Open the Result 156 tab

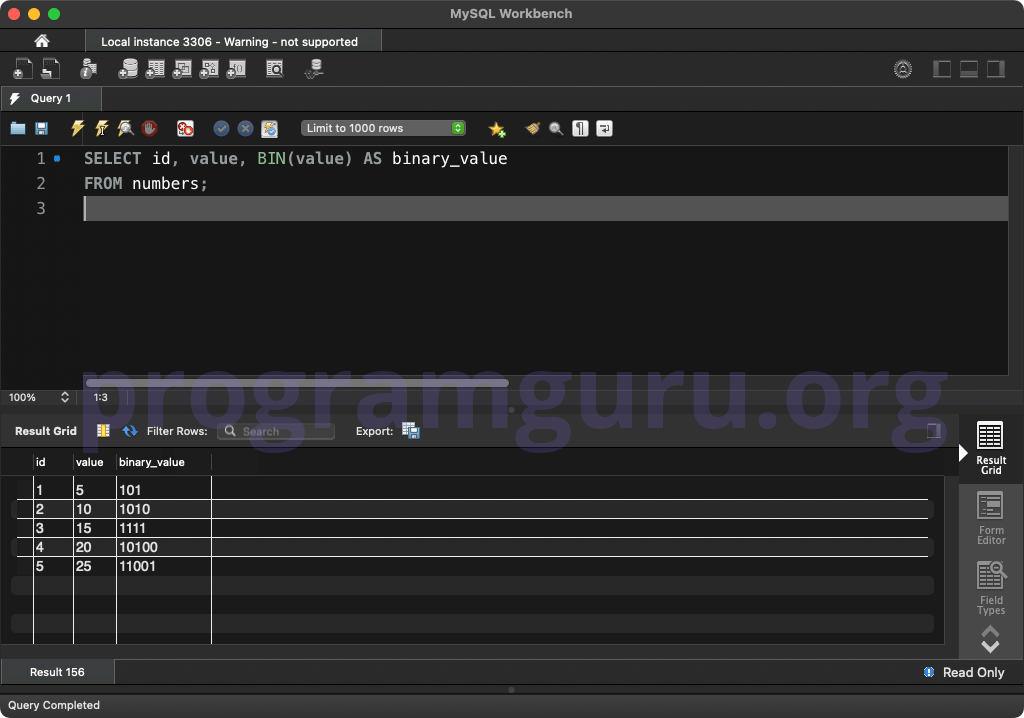[57, 672]
